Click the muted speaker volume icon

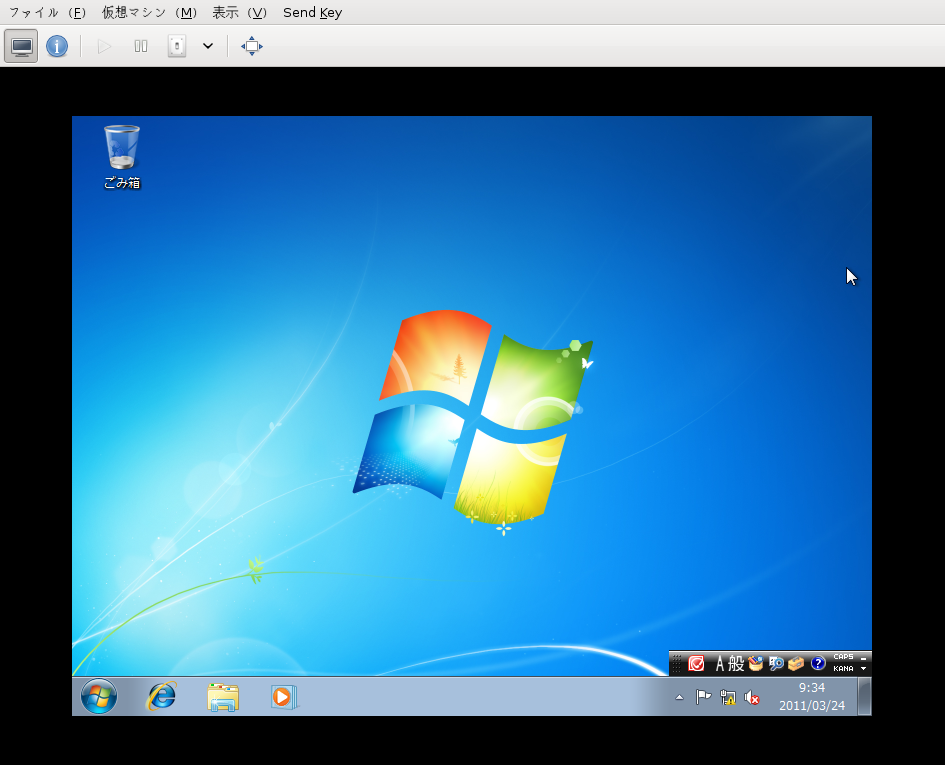pyautogui.click(x=752, y=697)
